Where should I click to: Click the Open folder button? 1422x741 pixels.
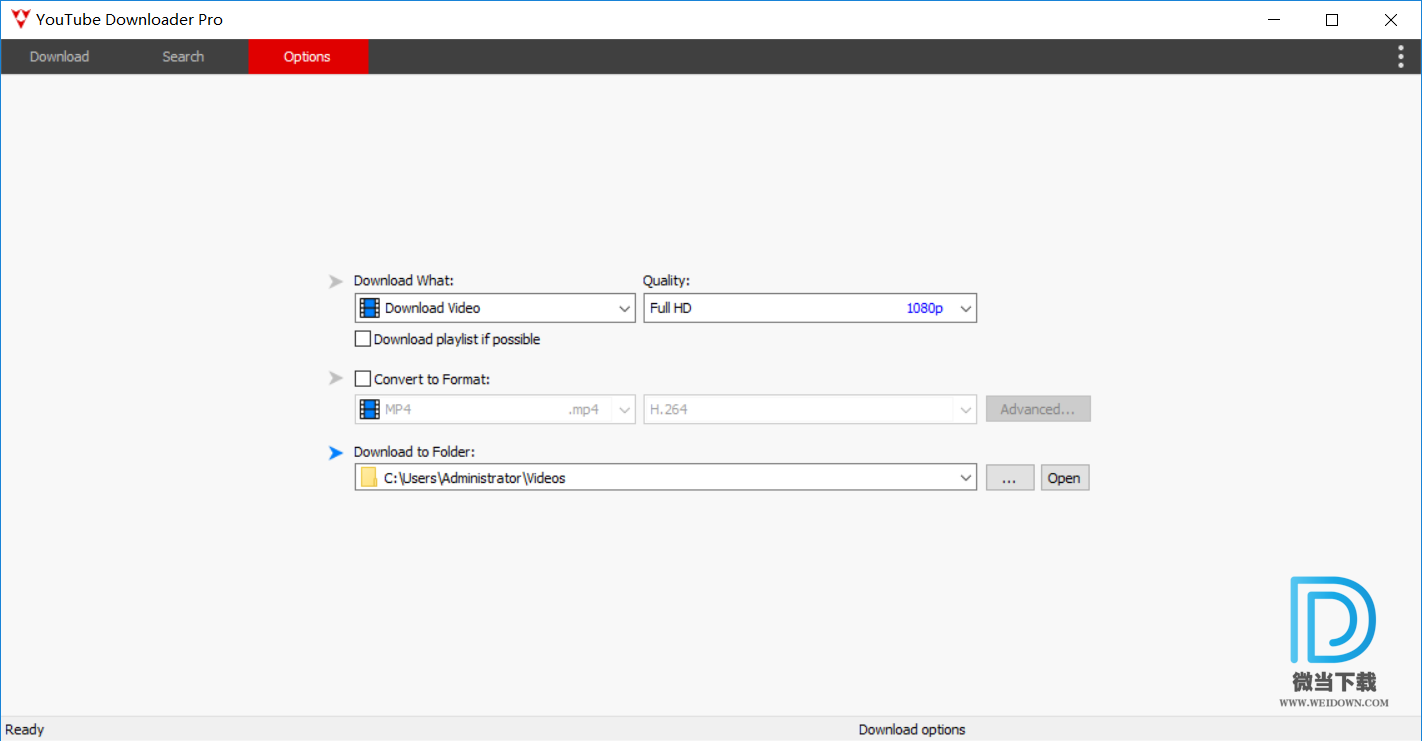1064,478
